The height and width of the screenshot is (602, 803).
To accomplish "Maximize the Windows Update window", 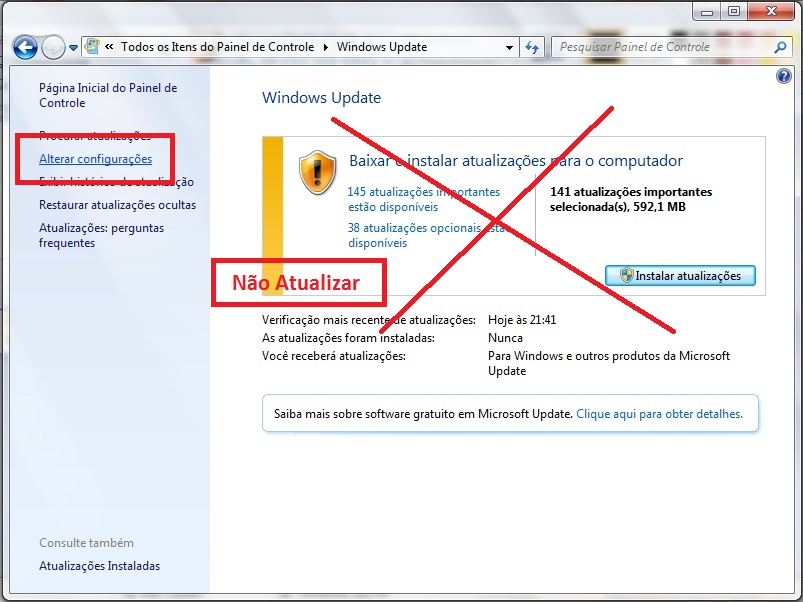I will pos(734,11).
